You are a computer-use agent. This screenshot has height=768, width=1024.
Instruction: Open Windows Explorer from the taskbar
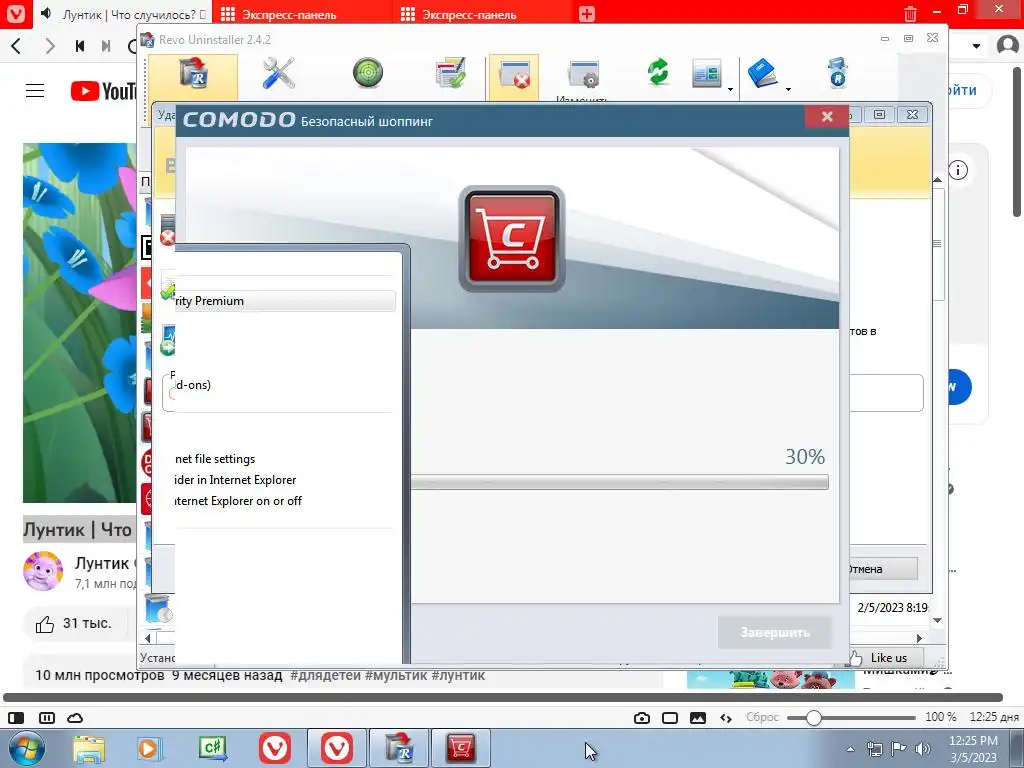(x=88, y=748)
